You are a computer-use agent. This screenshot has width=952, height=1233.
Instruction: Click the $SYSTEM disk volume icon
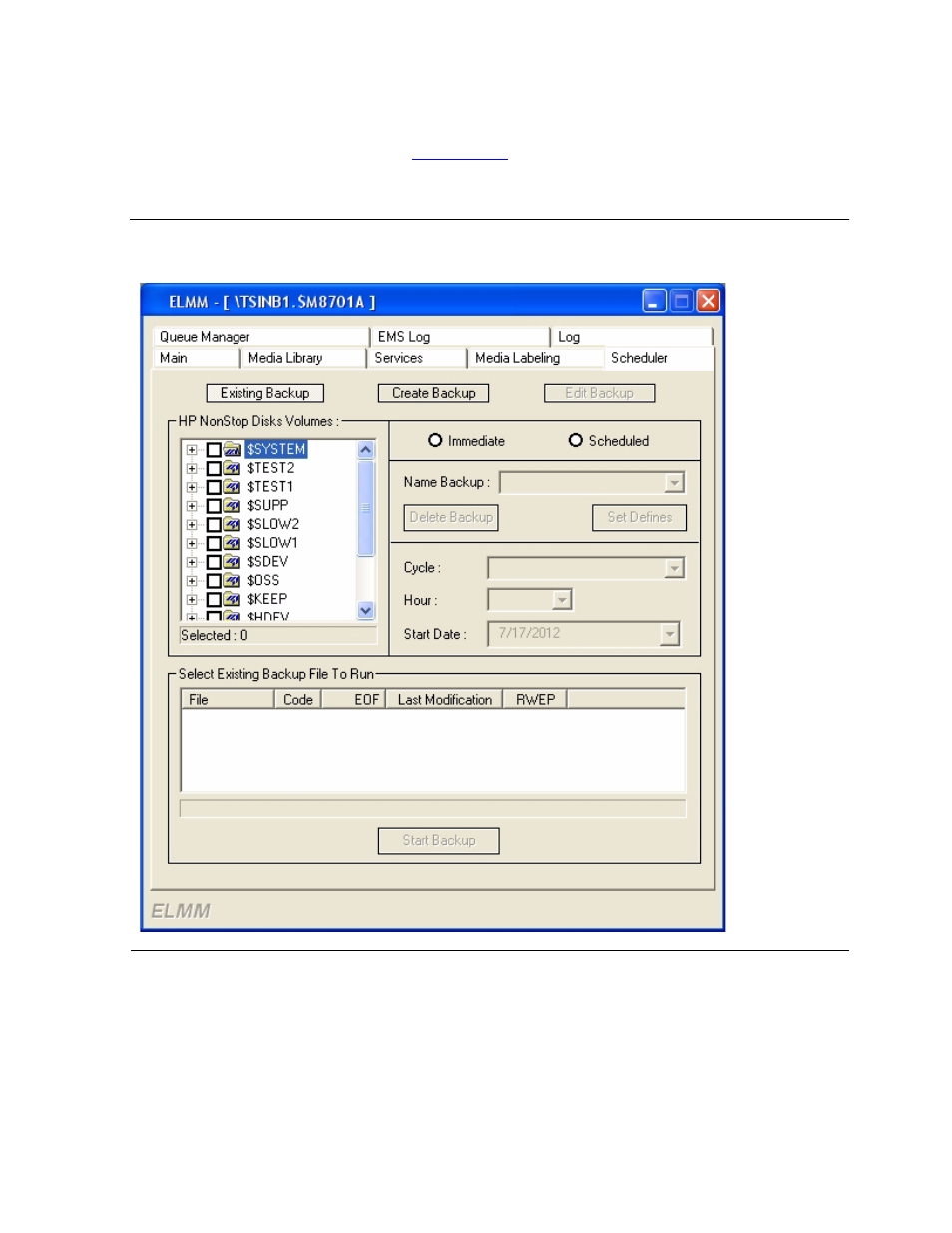[233, 450]
